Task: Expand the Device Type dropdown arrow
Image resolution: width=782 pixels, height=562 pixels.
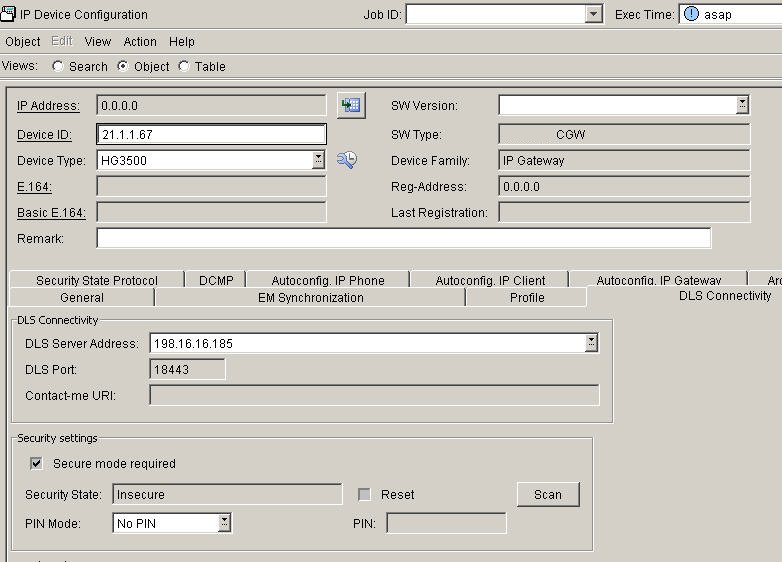Action: click(x=318, y=160)
